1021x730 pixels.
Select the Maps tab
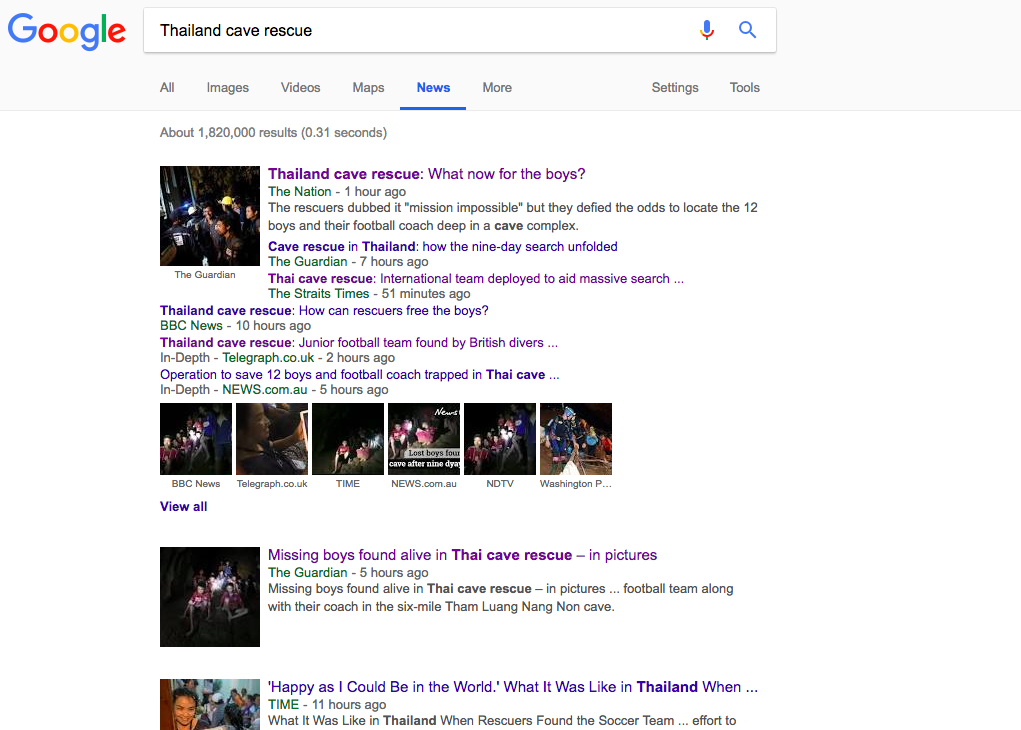368,87
